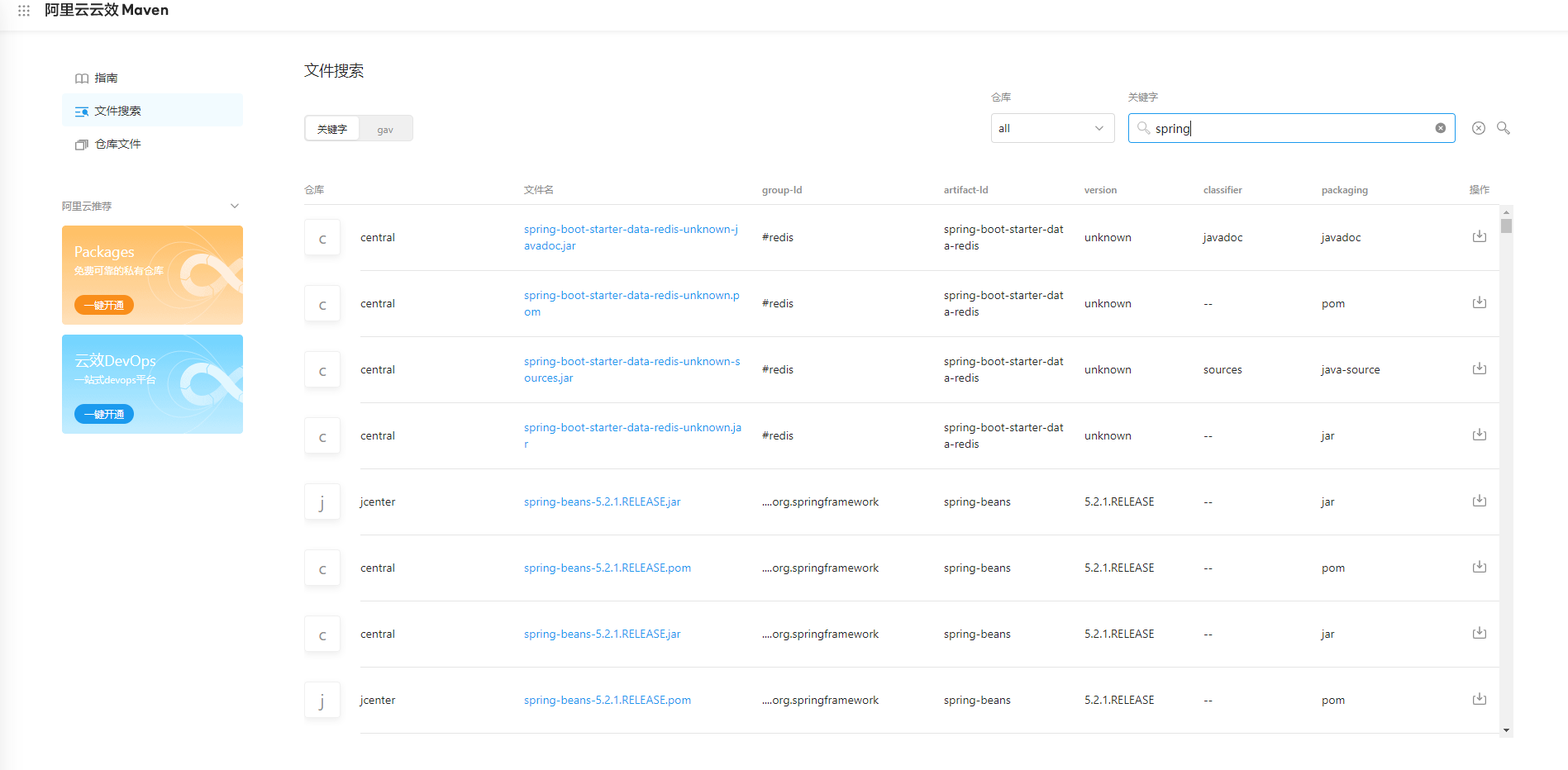The width and height of the screenshot is (1568, 770).
Task: Click the version column header
Action: 1100,190
